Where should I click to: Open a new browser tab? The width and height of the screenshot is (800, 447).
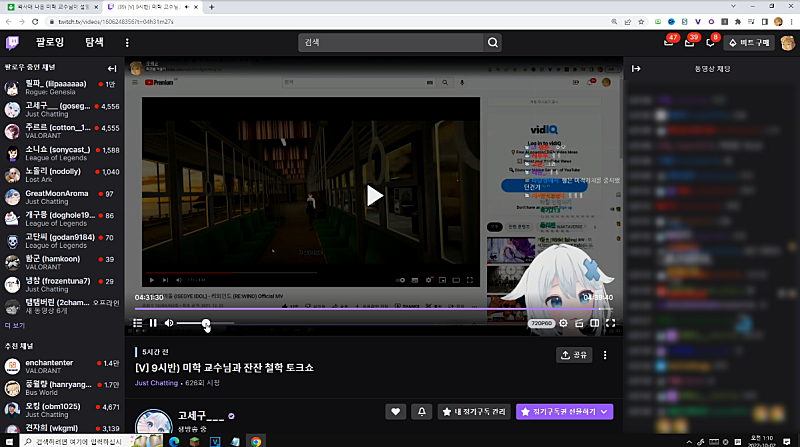pos(211,7)
